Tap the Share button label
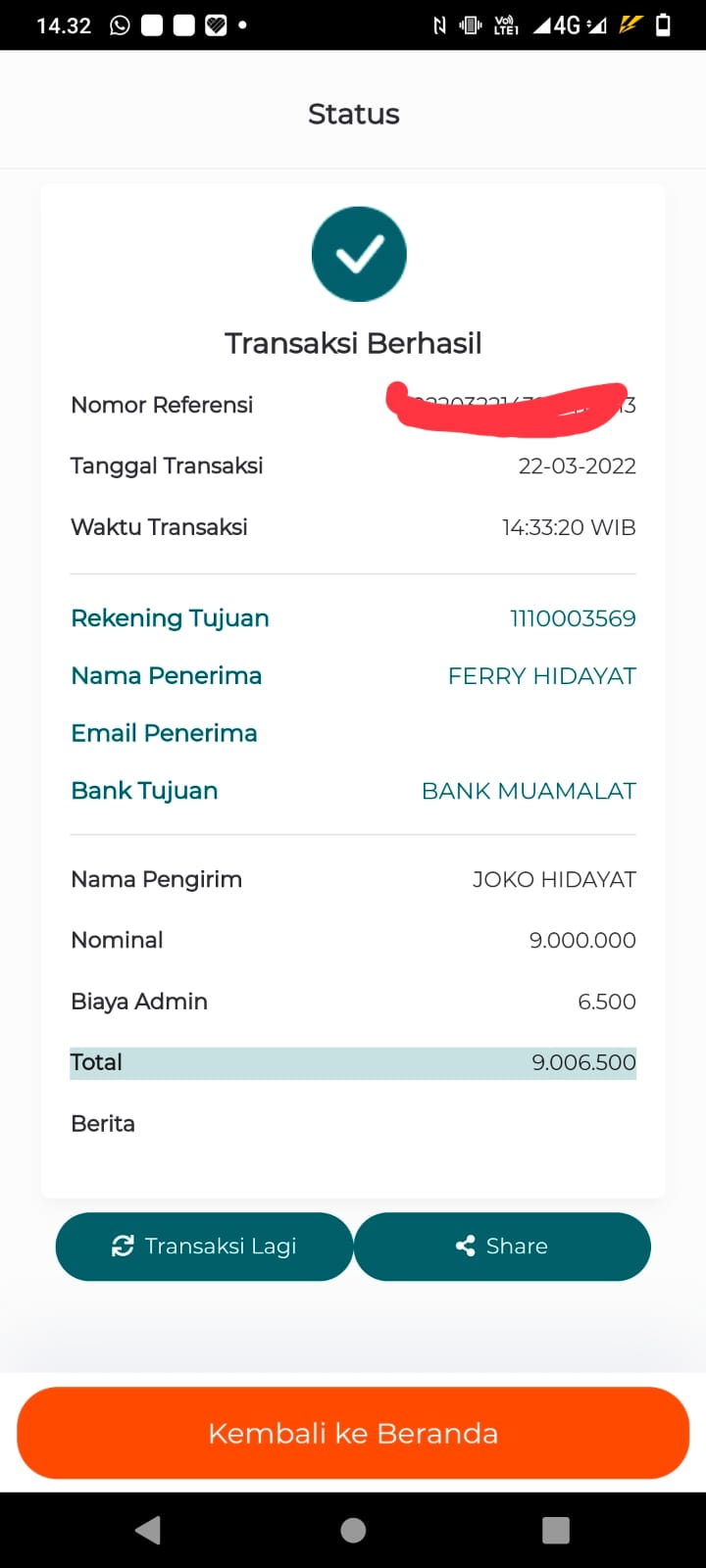The image size is (706, 1568). pyautogui.click(x=517, y=1246)
